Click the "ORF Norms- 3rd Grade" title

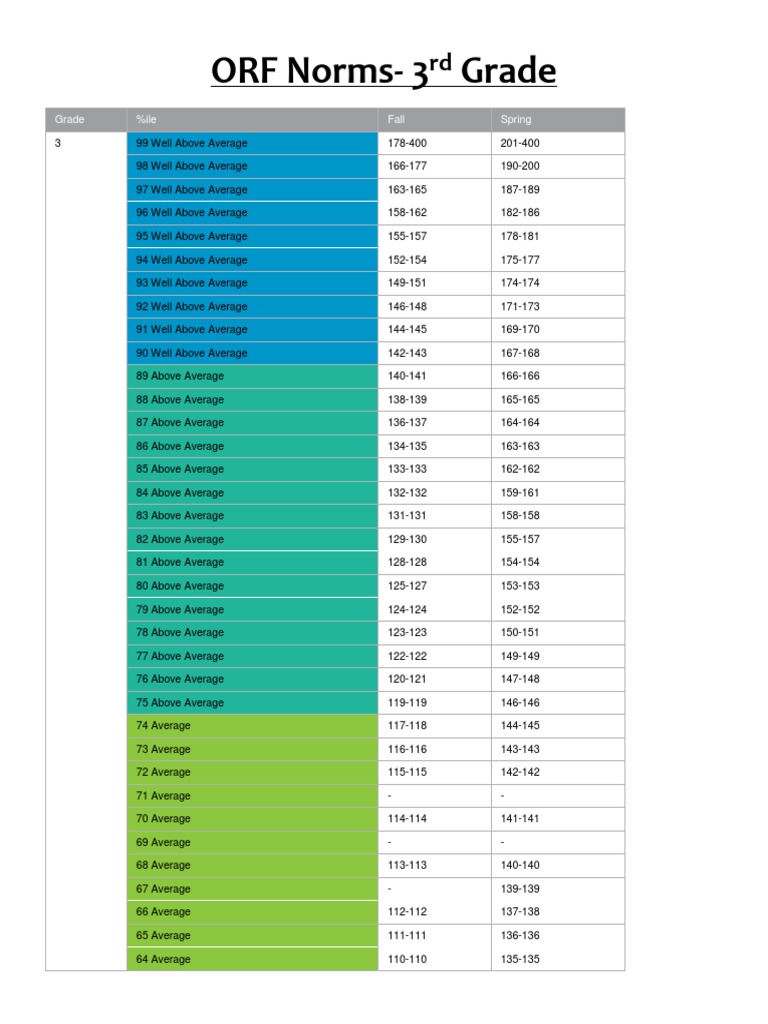383,72
